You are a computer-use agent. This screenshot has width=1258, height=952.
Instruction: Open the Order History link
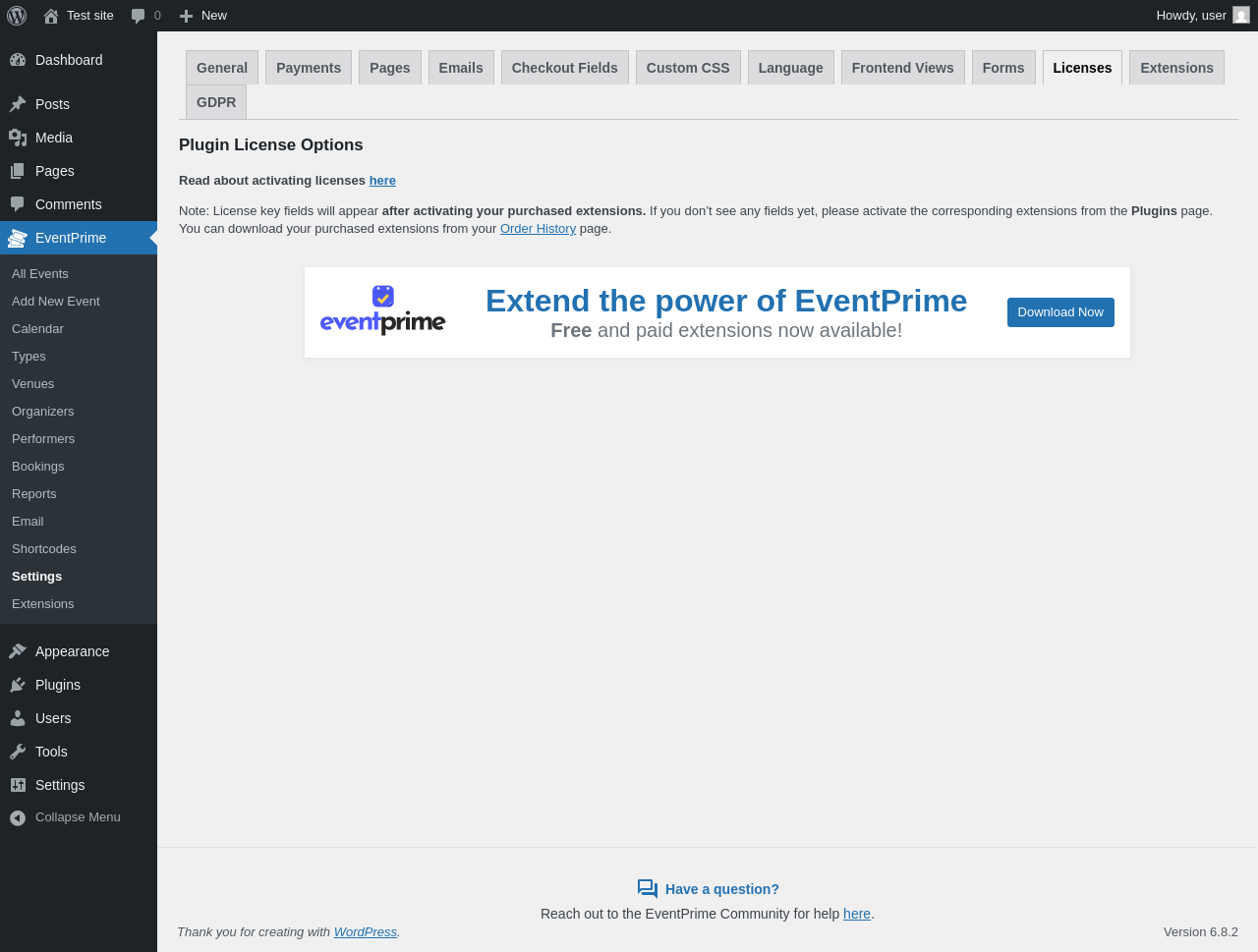(x=538, y=229)
